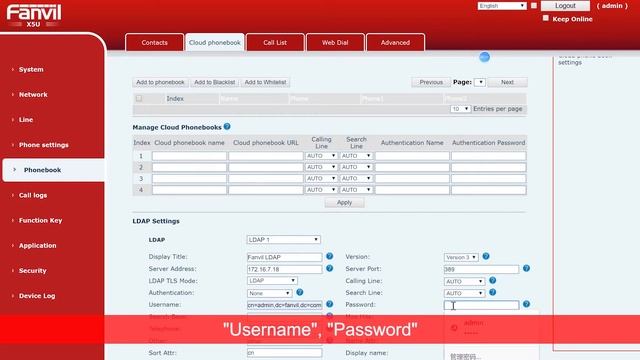This screenshot has height=360, width=640.
Task: Click Add to phonebook button
Action: pyautogui.click(x=160, y=82)
